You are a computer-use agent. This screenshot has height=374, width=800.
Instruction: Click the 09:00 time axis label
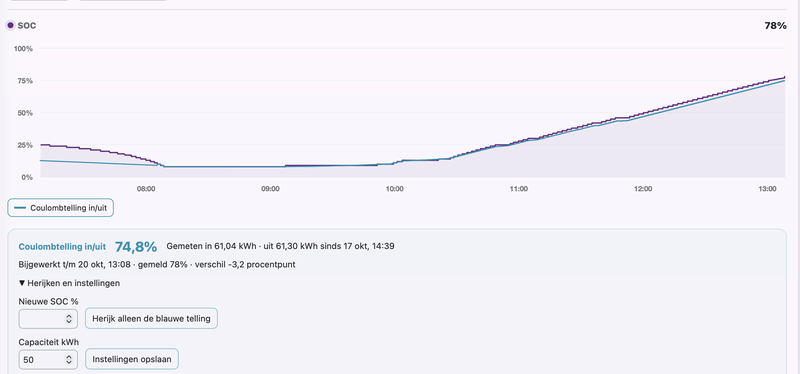(270, 189)
